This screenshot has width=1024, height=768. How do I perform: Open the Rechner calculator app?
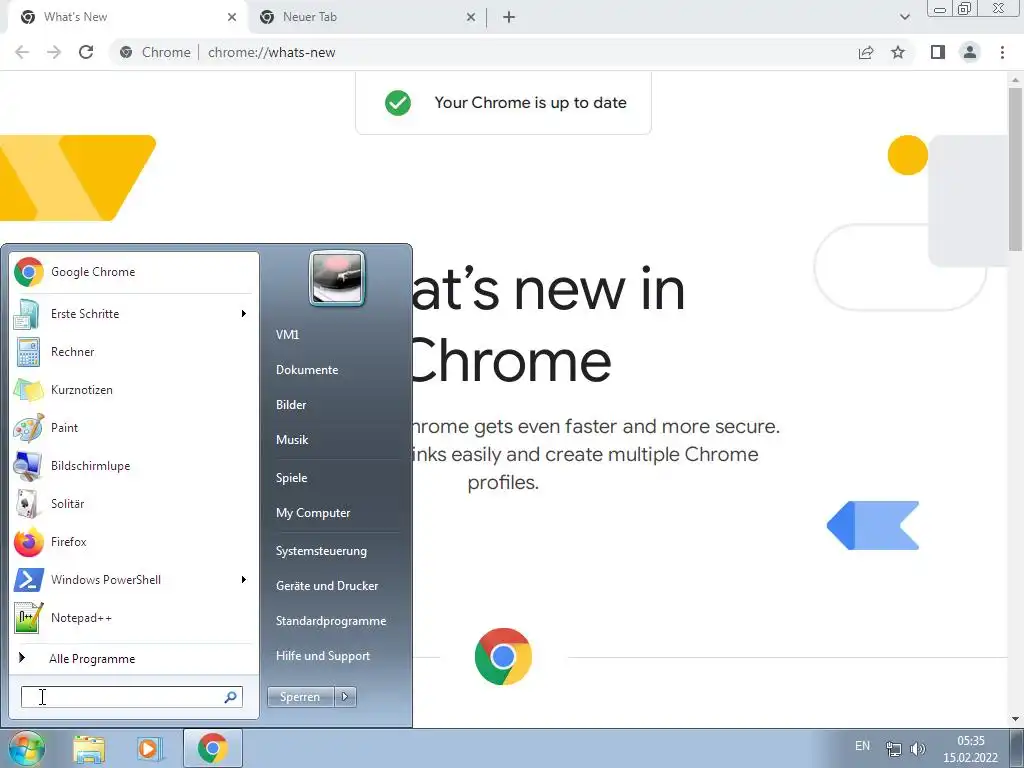point(133,351)
